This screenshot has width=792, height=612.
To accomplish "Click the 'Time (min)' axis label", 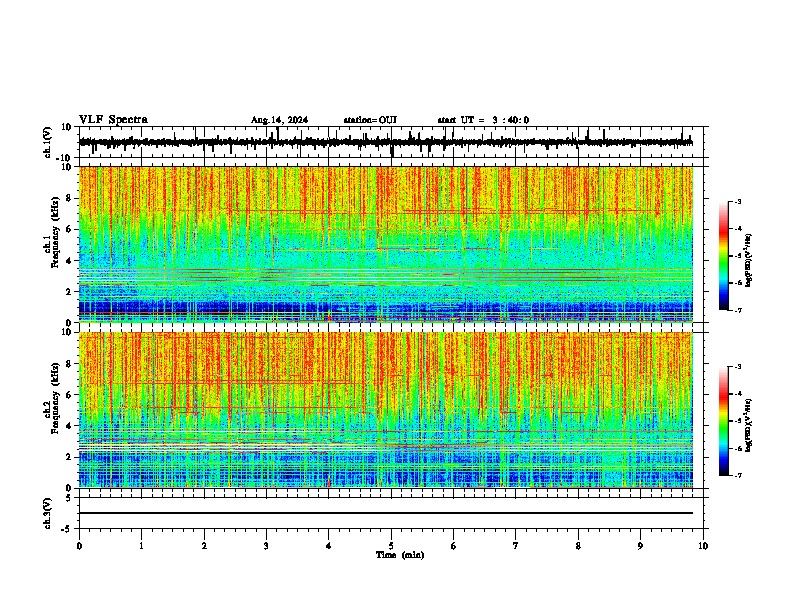I will (x=400, y=555).
